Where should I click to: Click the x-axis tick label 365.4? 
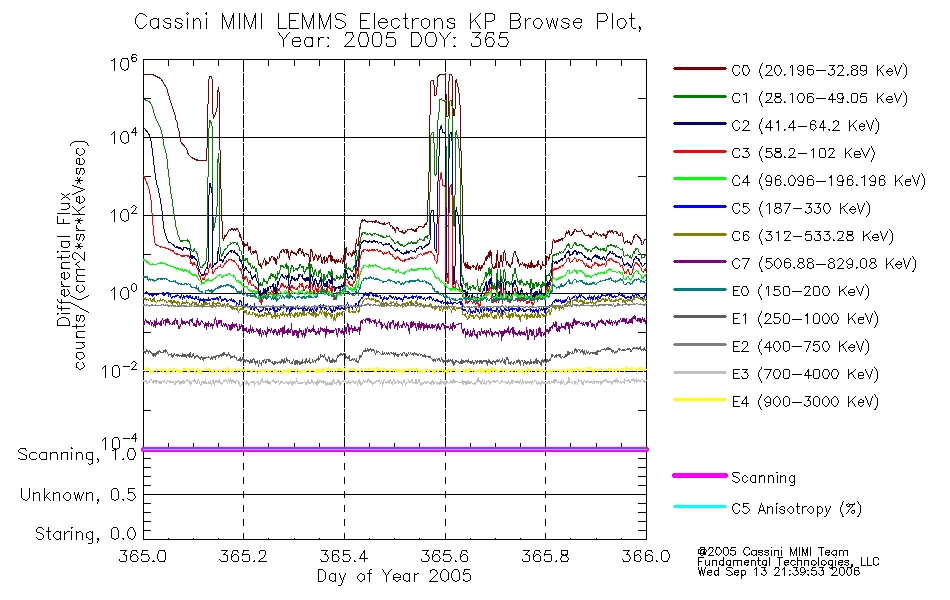(x=344, y=556)
